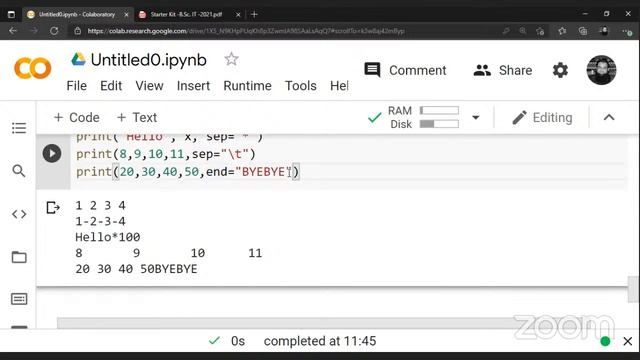Image resolution: width=640 pixels, height=360 pixels.
Task: Open the user account avatar
Action: point(601,70)
